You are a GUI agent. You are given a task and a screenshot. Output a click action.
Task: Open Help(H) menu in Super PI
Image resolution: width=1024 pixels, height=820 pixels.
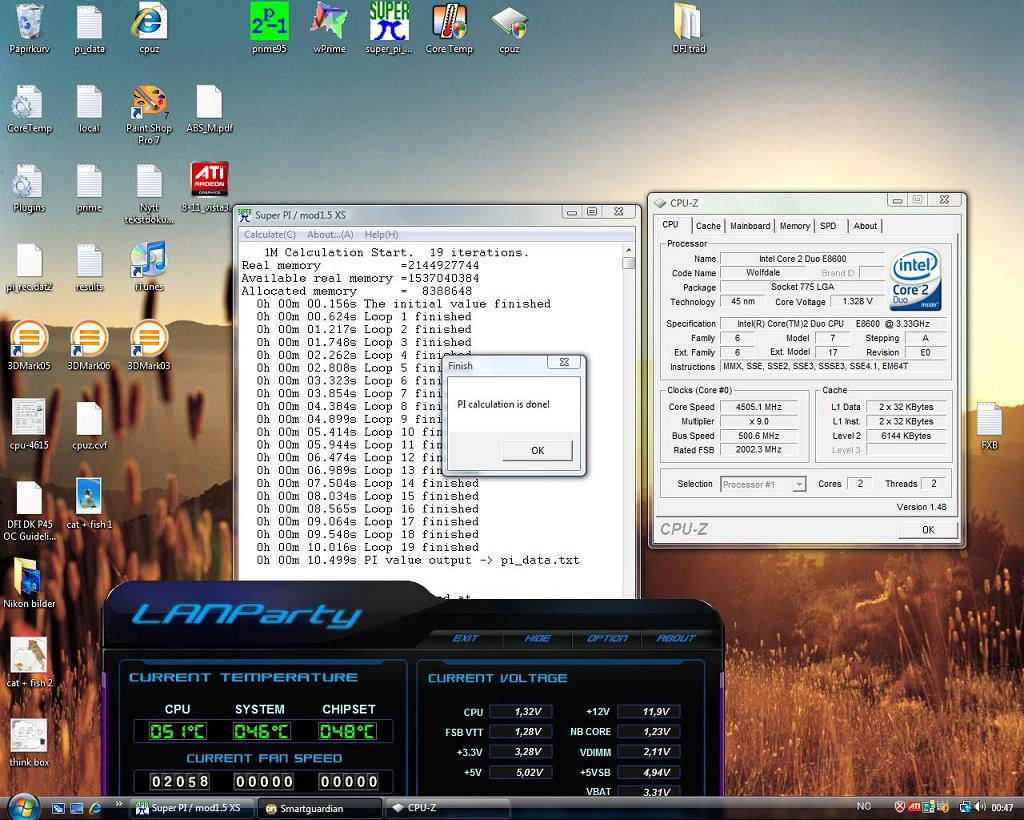[381, 234]
